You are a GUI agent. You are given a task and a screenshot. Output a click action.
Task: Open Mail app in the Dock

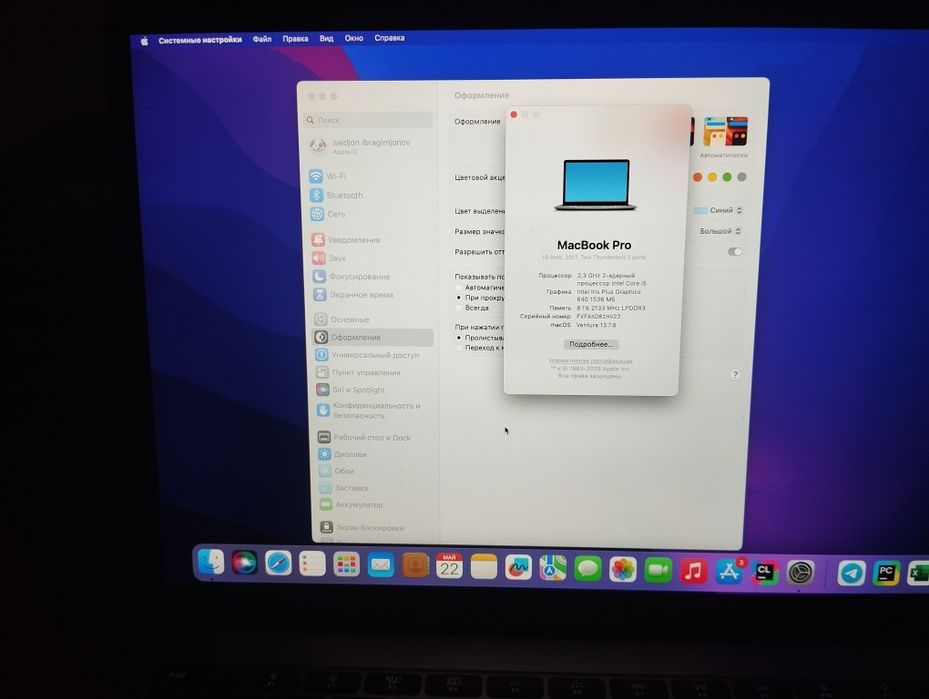tap(381, 565)
